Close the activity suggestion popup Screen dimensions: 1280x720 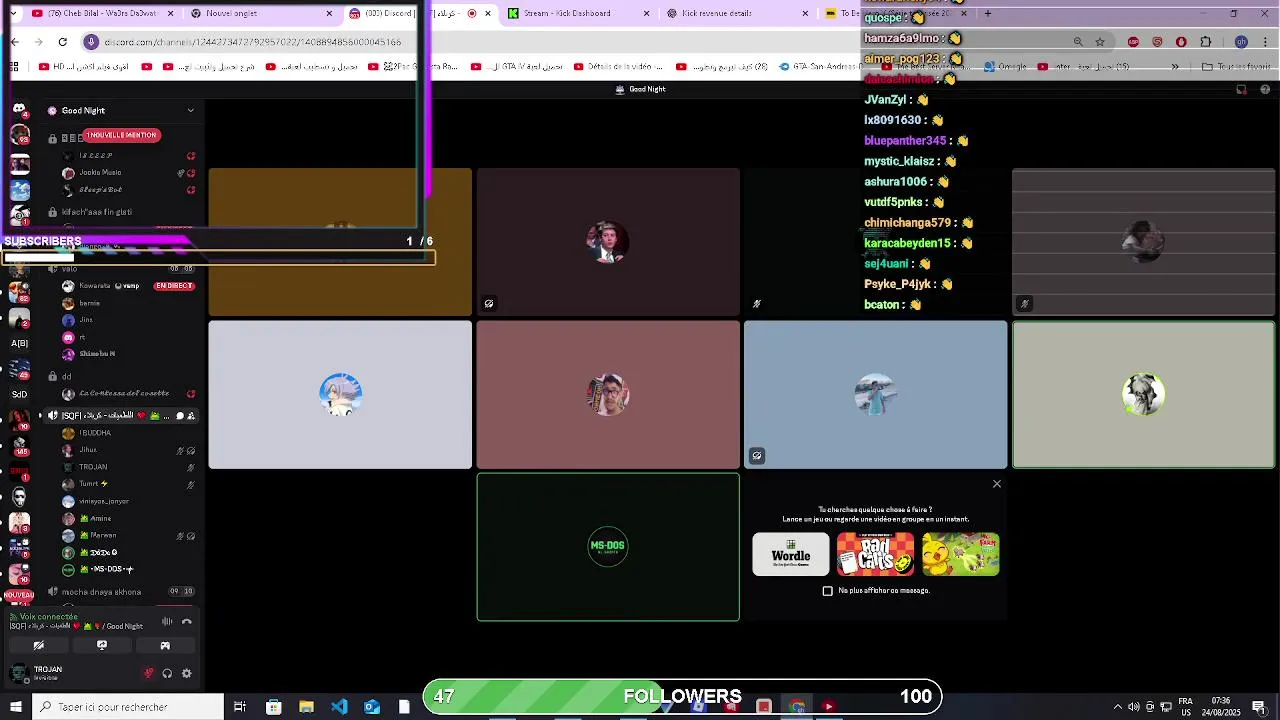point(996,484)
